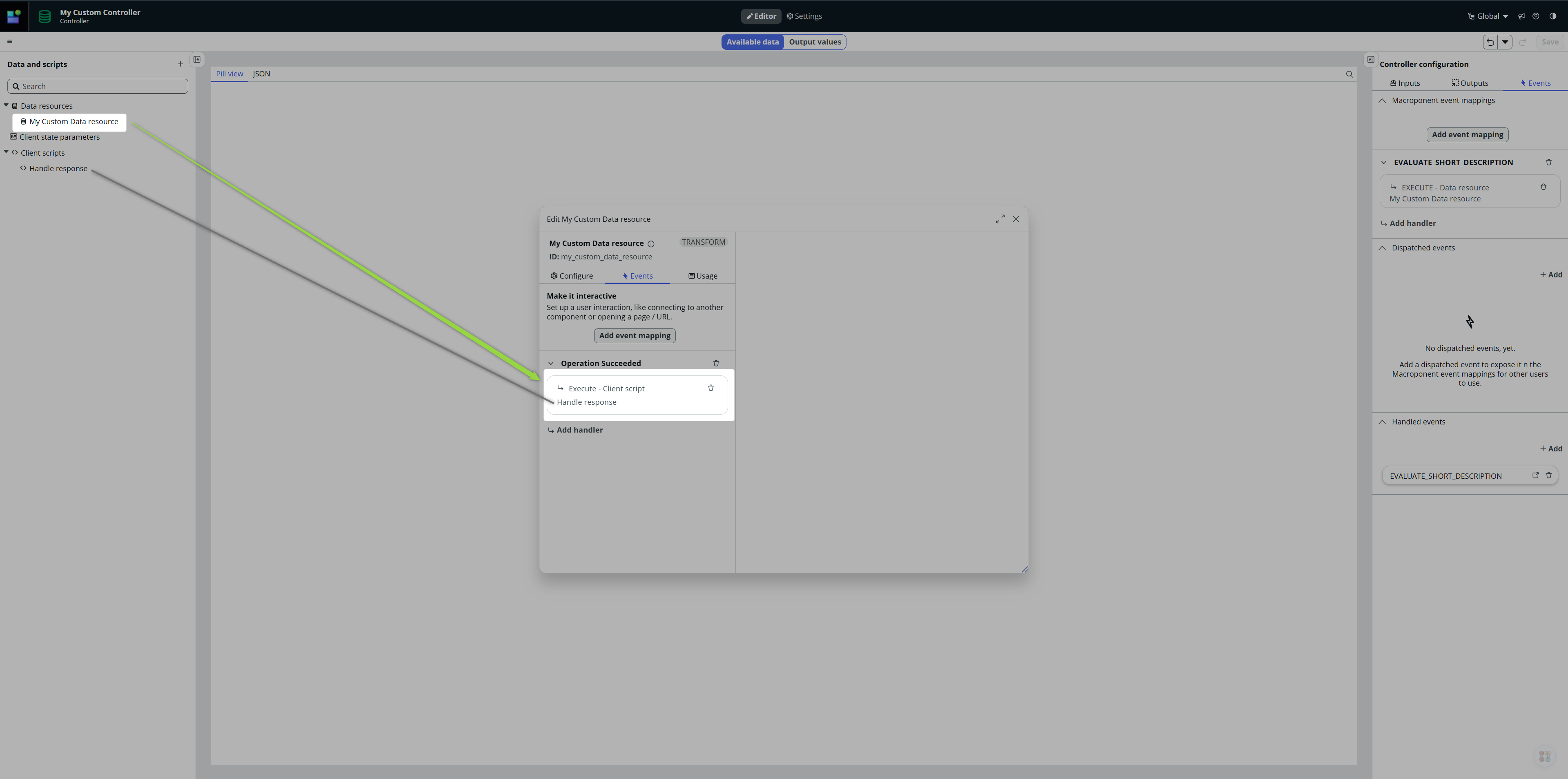Click Add handler under Operation Succeeded
The height and width of the screenshot is (779, 1568).
(579, 430)
